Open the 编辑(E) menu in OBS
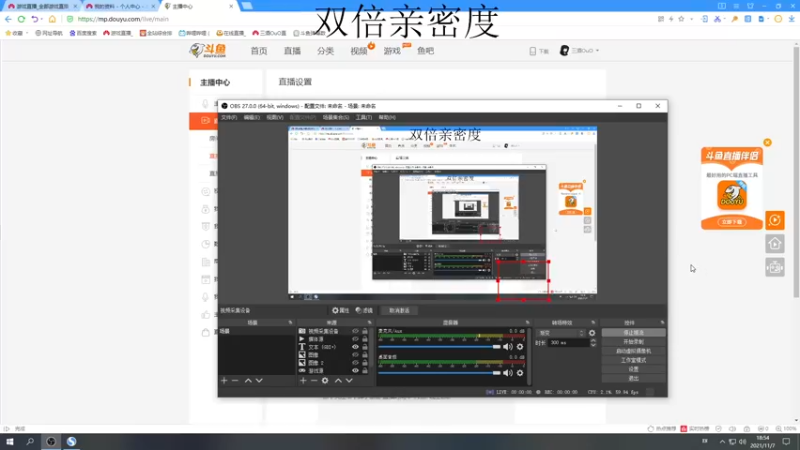The width and height of the screenshot is (800, 450). [x=252, y=117]
